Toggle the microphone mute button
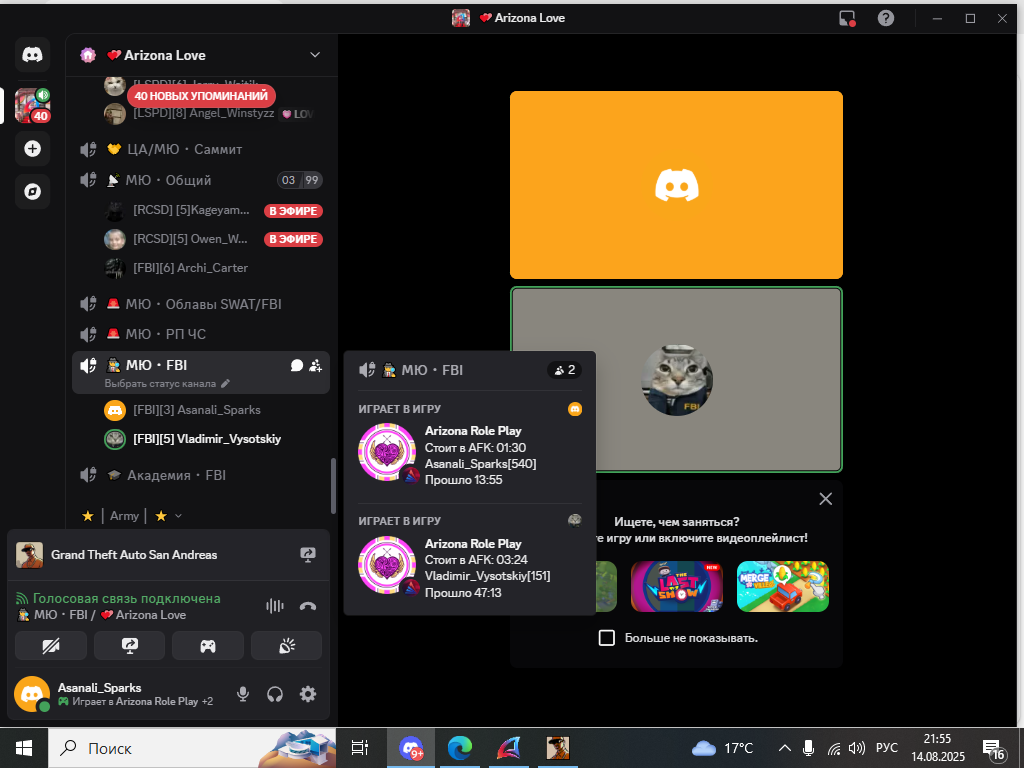1024x768 pixels. 243,694
